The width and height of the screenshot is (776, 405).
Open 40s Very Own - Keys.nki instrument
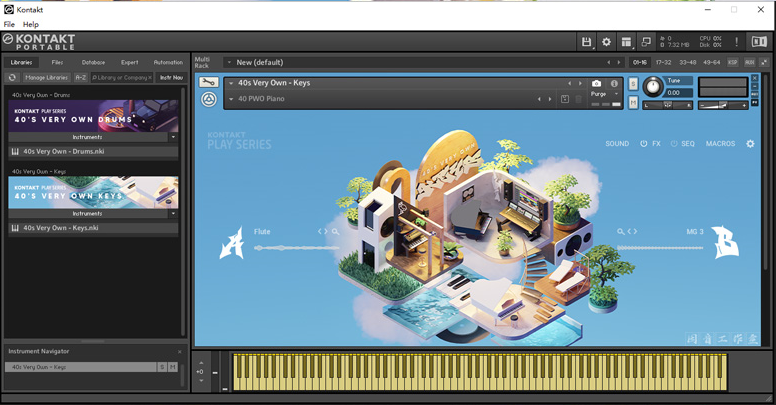(x=93, y=228)
